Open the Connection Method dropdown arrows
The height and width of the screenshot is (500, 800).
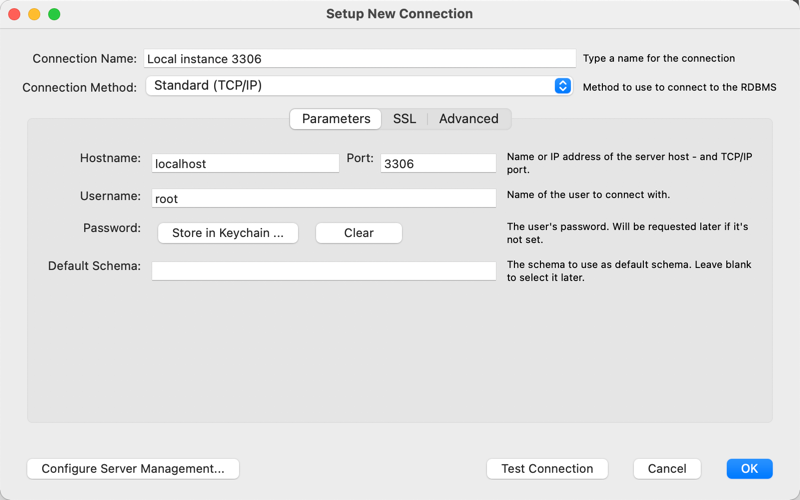[x=562, y=86]
